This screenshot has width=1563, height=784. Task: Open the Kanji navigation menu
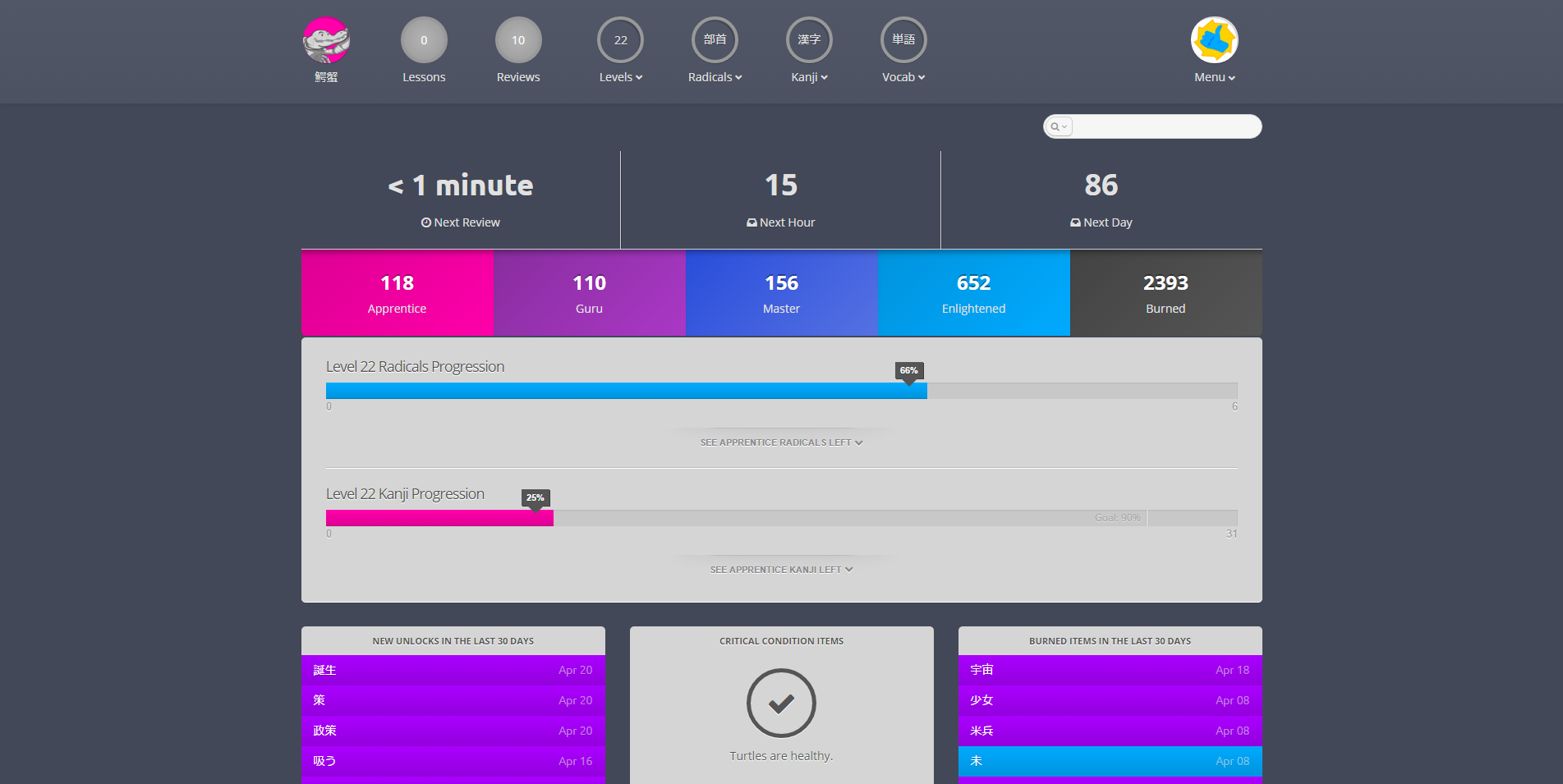pos(808,76)
